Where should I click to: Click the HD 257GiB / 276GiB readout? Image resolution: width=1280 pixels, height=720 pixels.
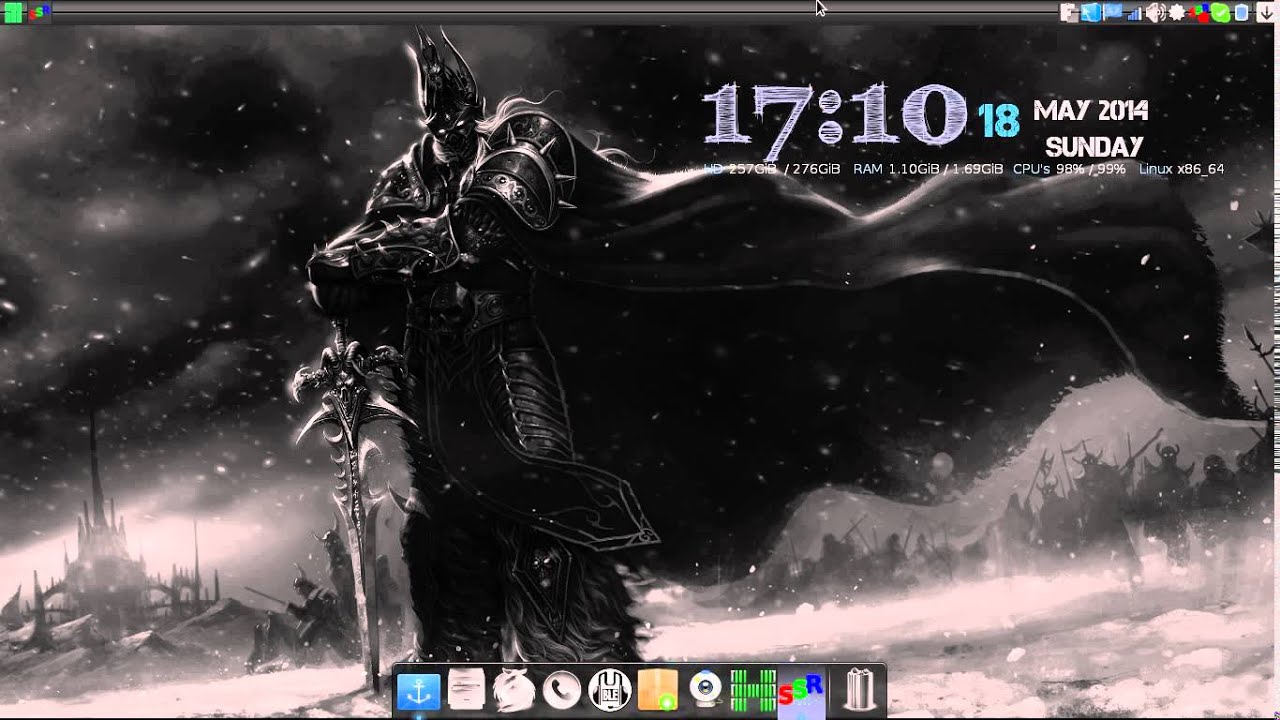pos(772,169)
